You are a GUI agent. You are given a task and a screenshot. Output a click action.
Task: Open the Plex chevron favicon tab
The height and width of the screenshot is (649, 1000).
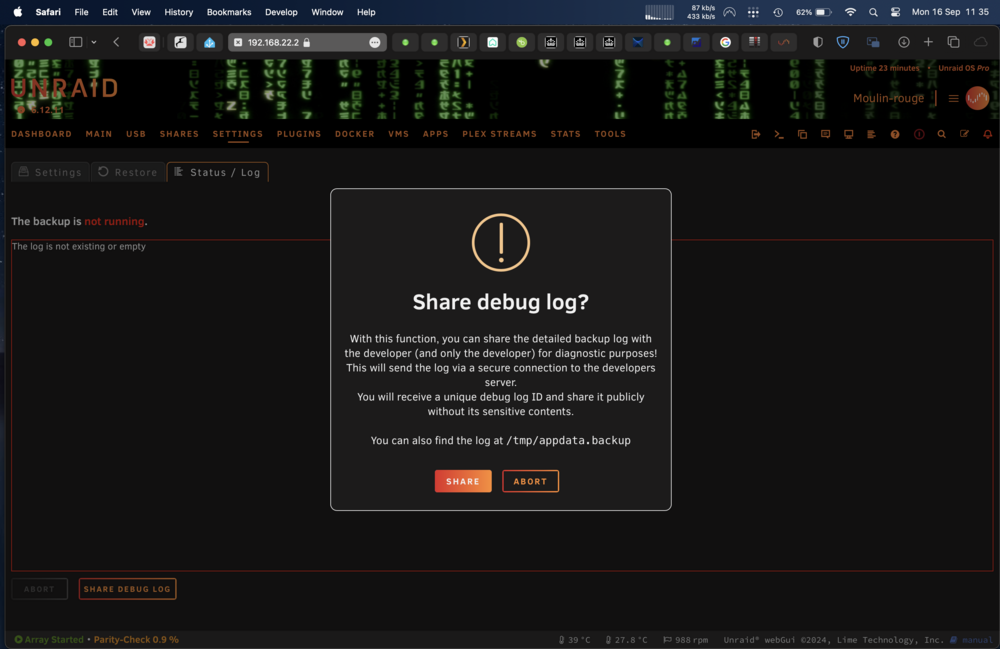pyautogui.click(x=464, y=42)
